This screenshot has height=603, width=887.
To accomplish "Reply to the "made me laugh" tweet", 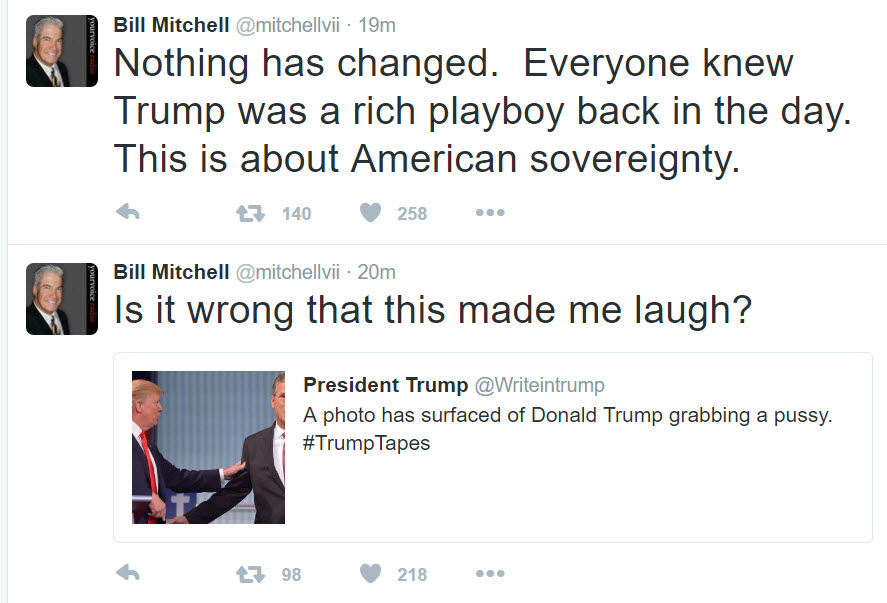I will (x=127, y=574).
